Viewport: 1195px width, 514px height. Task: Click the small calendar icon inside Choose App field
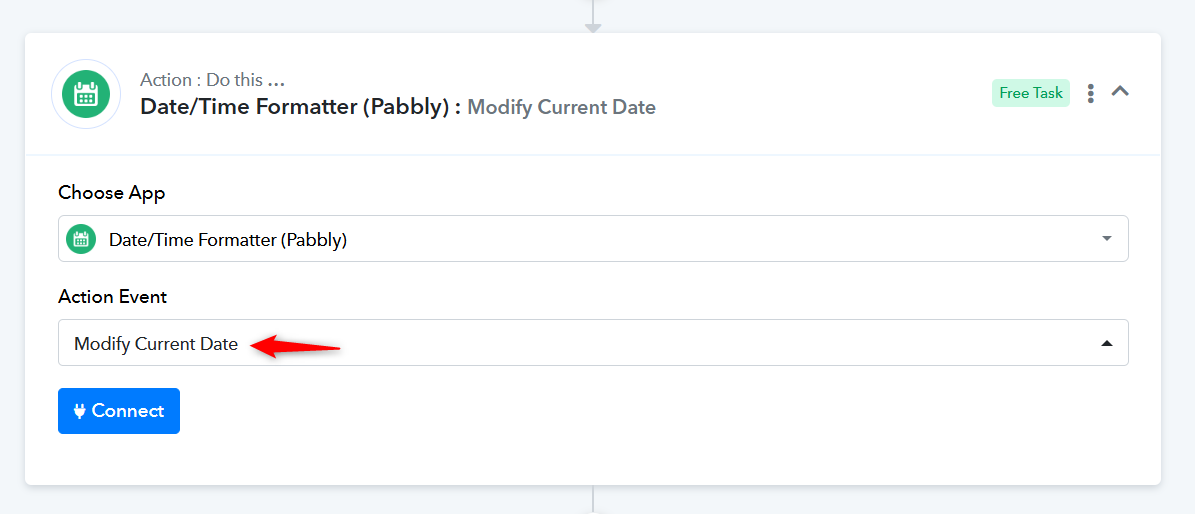click(x=81, y=239)
